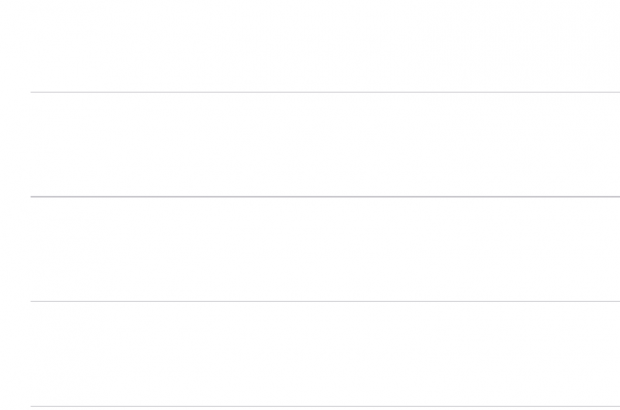Image resolution: width=620 pixels, height=410 pixels.
Task: Click left side of the fourth blank row
Action: 80,354
